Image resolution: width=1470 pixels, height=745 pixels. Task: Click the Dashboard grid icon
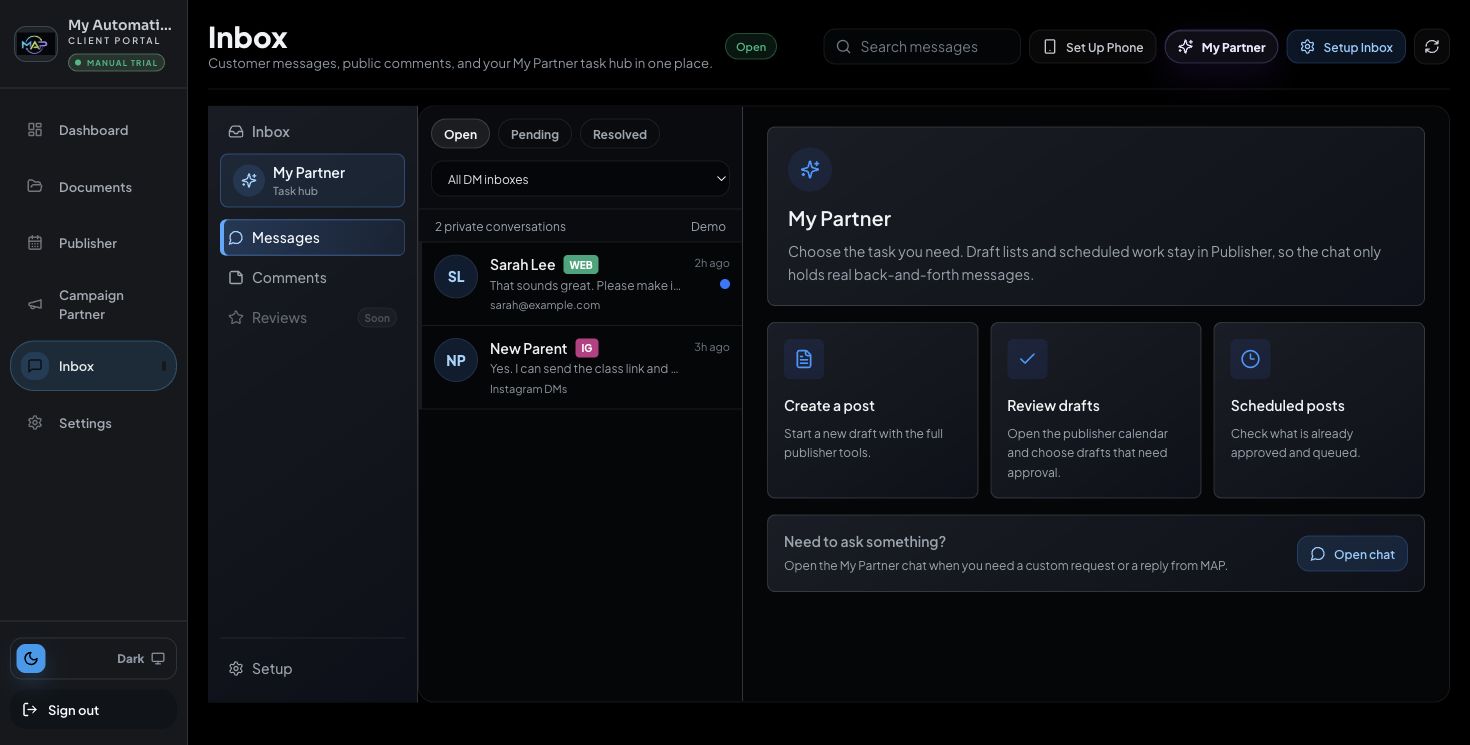click(35, 130)
